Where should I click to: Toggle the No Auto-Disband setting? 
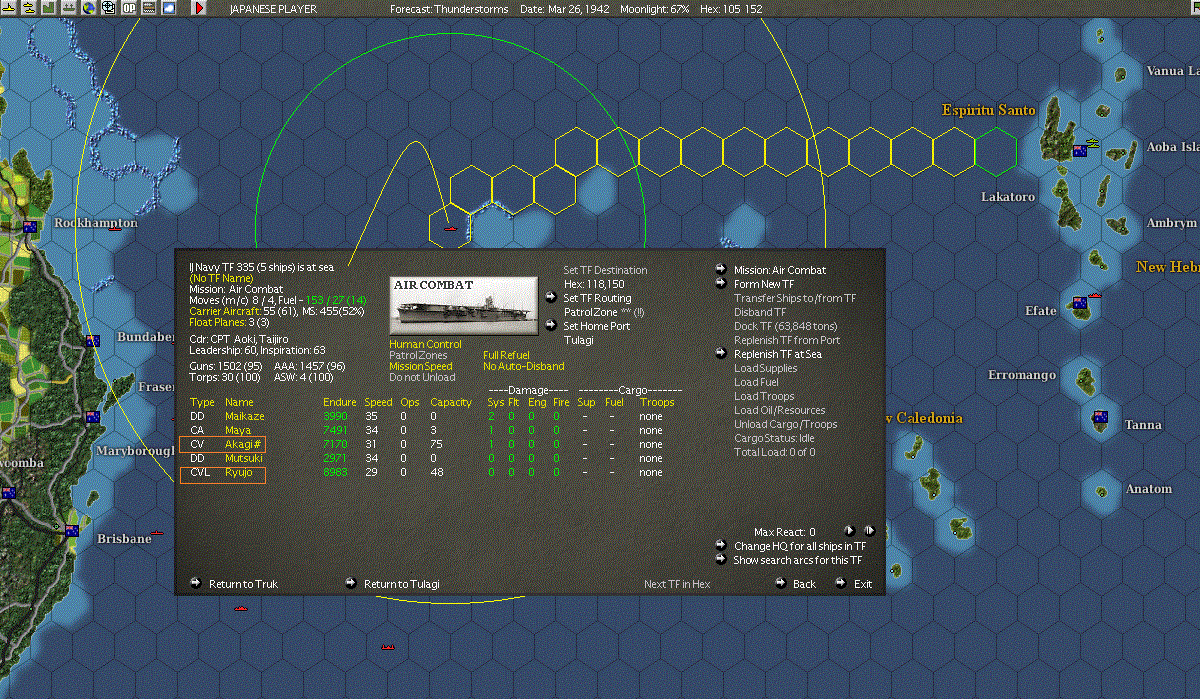tap(523, 366)
